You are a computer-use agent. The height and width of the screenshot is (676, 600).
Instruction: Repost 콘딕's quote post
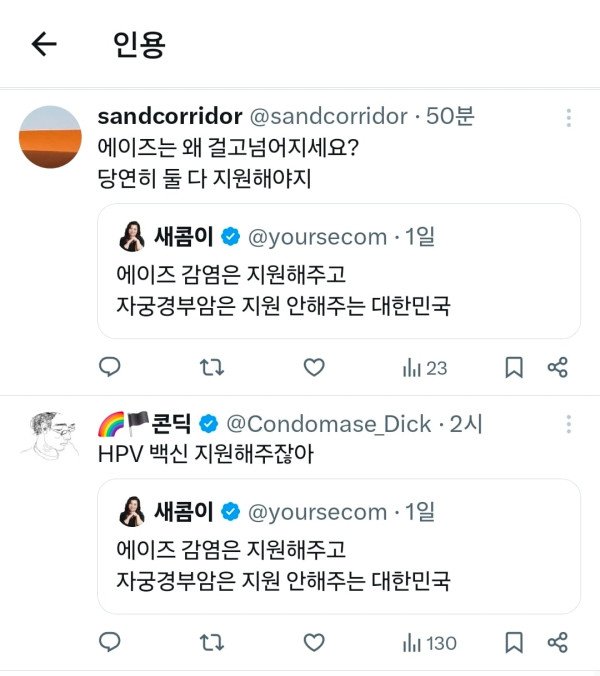tap(212, 643)
